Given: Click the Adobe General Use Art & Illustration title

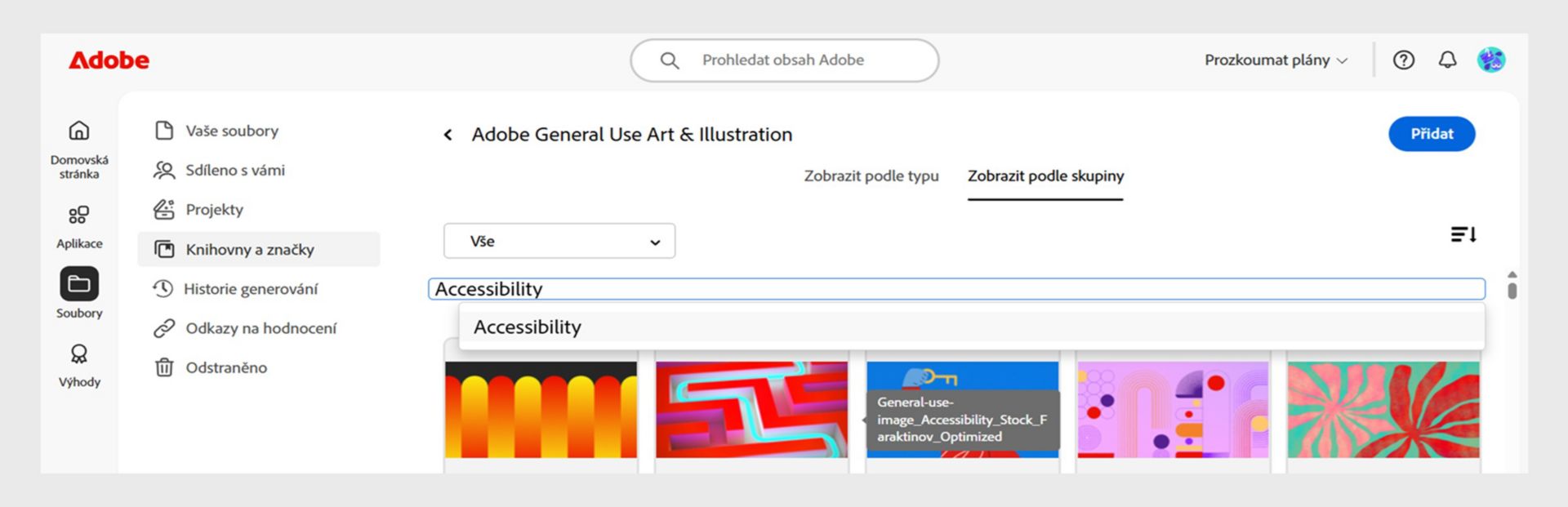Looking at the screenshot, I should click(632, 135).
